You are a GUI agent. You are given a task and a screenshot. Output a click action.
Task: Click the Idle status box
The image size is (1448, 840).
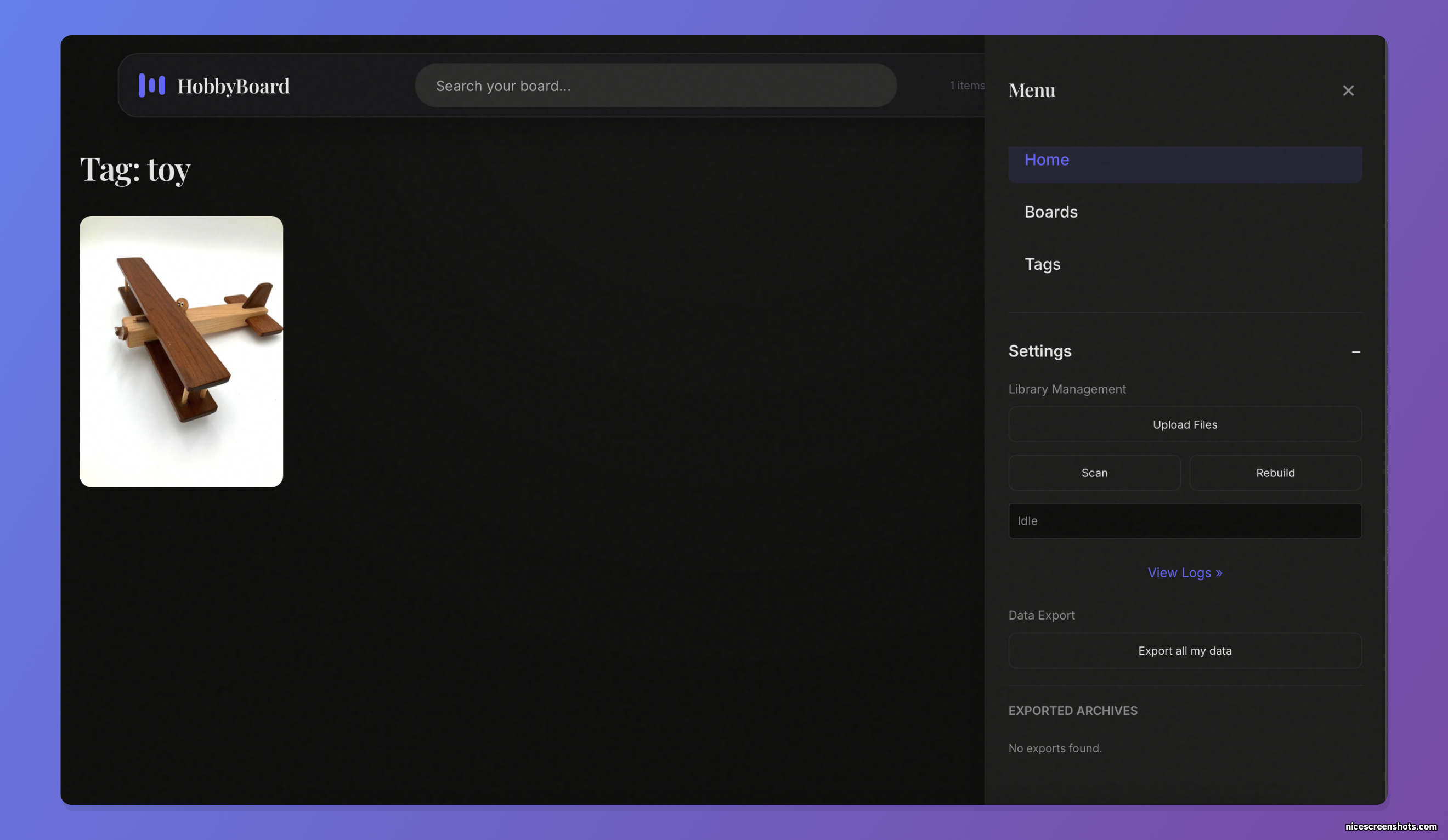pyautogui.click(x=1184, y=521)
